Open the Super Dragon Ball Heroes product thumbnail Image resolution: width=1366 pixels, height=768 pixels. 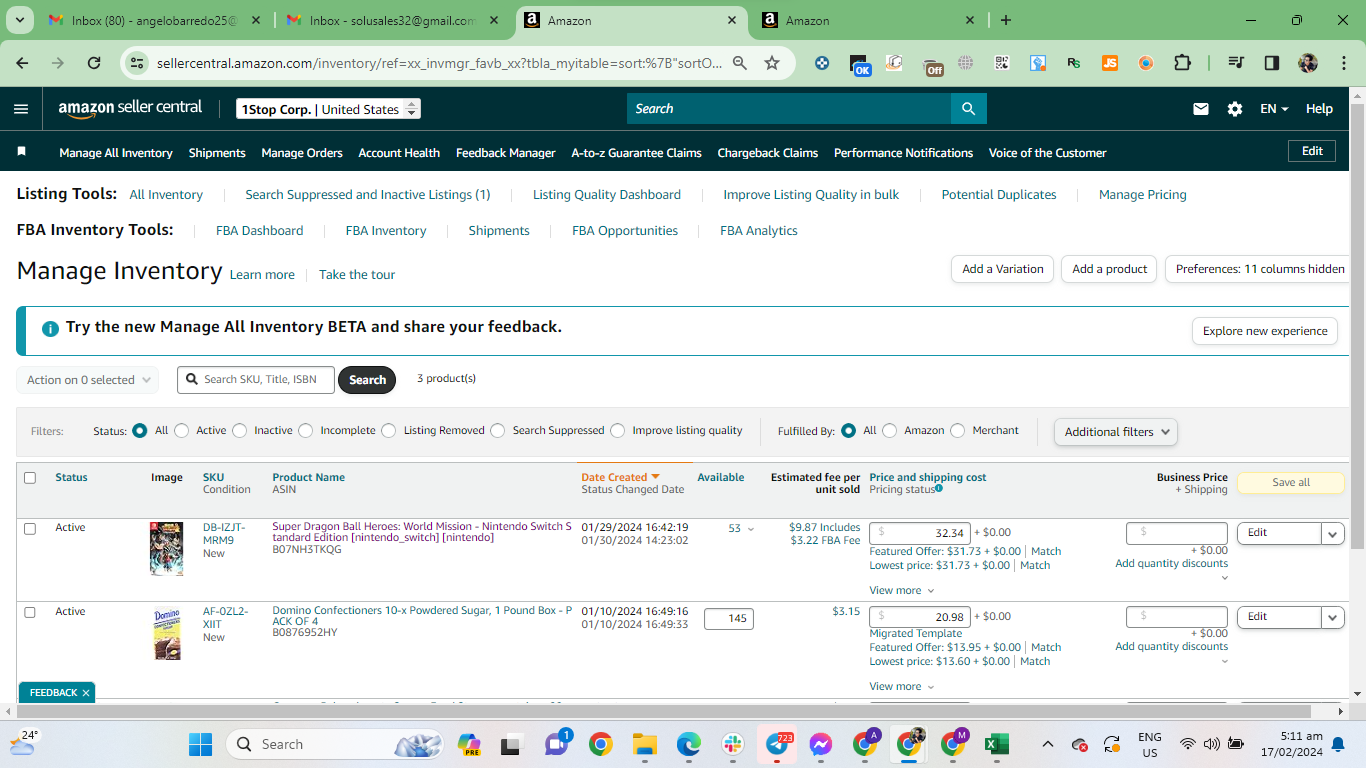(x=167, y=549)
